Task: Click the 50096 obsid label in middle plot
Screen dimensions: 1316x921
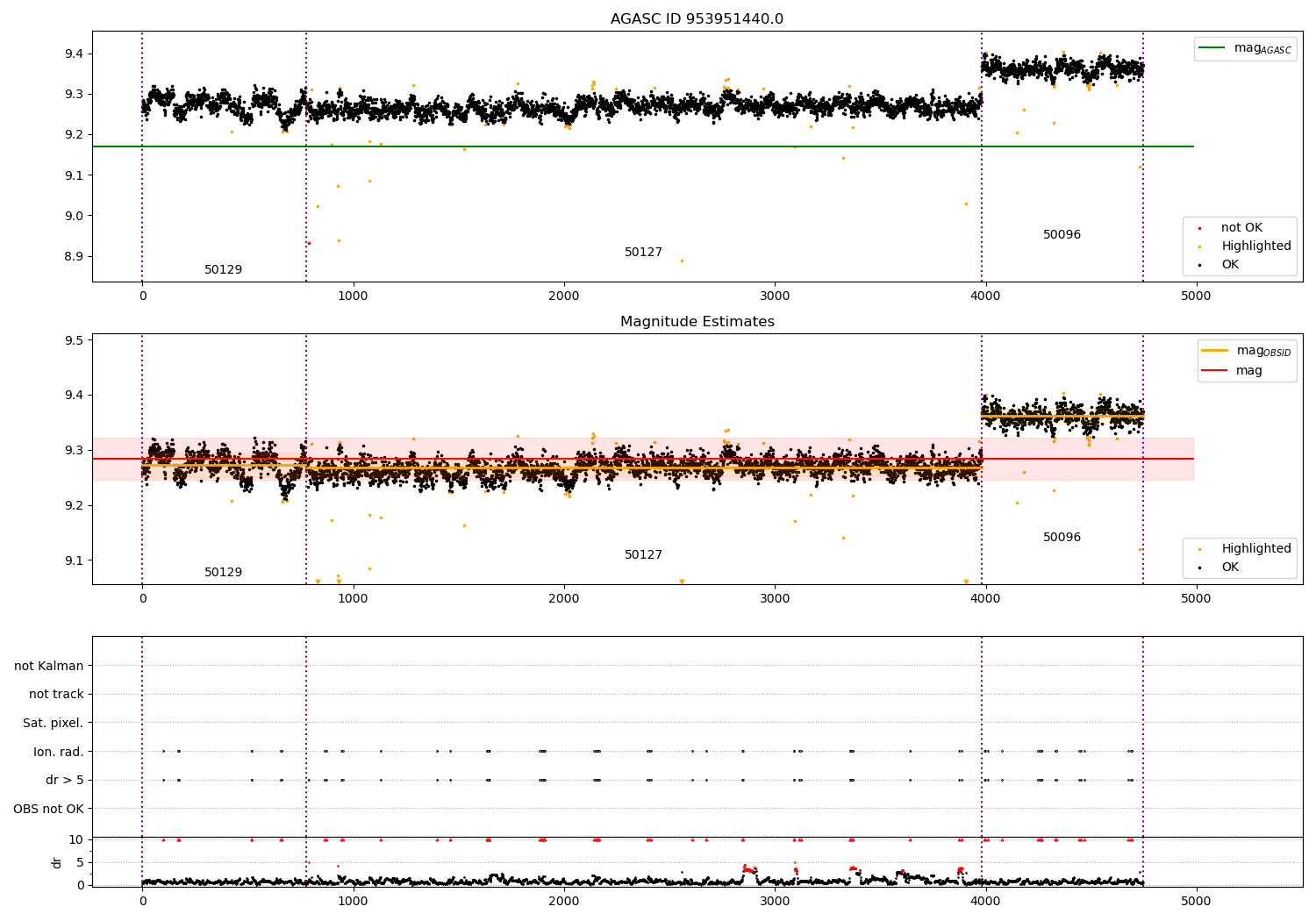Action: 1062,538
